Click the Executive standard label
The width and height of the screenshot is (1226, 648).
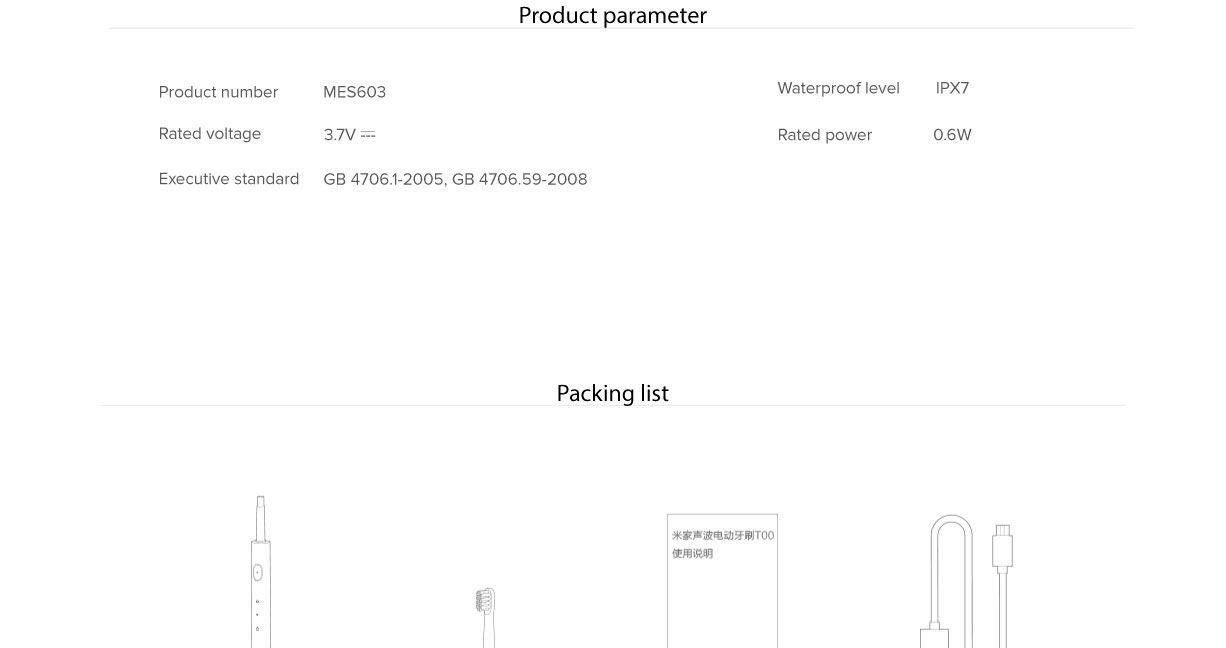(228, 179)
